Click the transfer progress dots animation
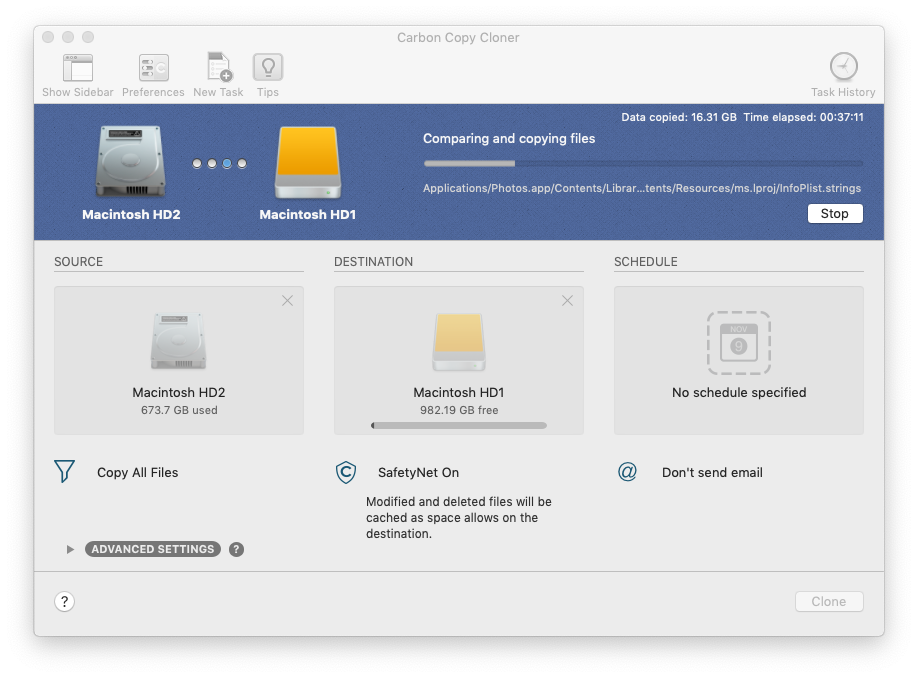918x678 pixels. coord(220,164)
